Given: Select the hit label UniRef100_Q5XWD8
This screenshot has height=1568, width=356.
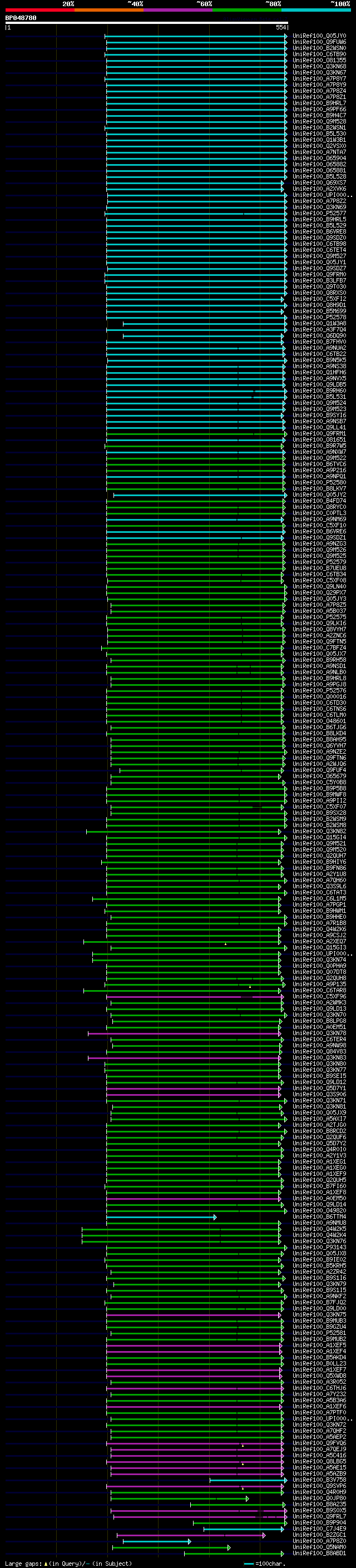Looking at the screenshot, I should coord(319,1376).
